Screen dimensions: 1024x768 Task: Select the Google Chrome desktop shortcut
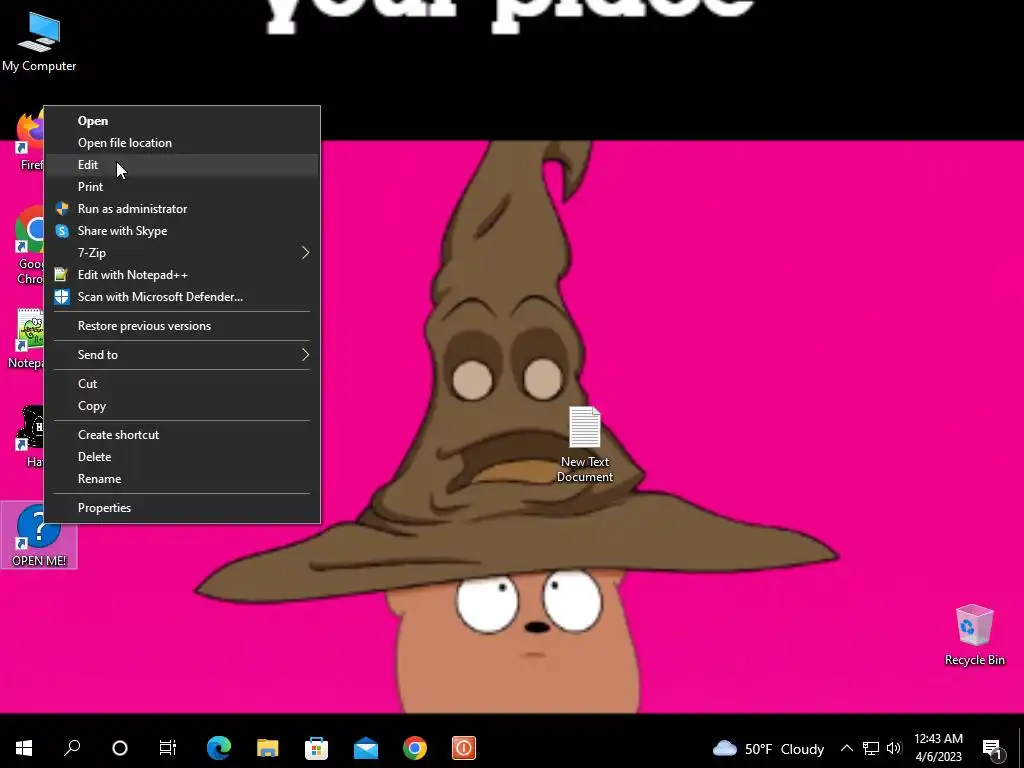(29, 245)
